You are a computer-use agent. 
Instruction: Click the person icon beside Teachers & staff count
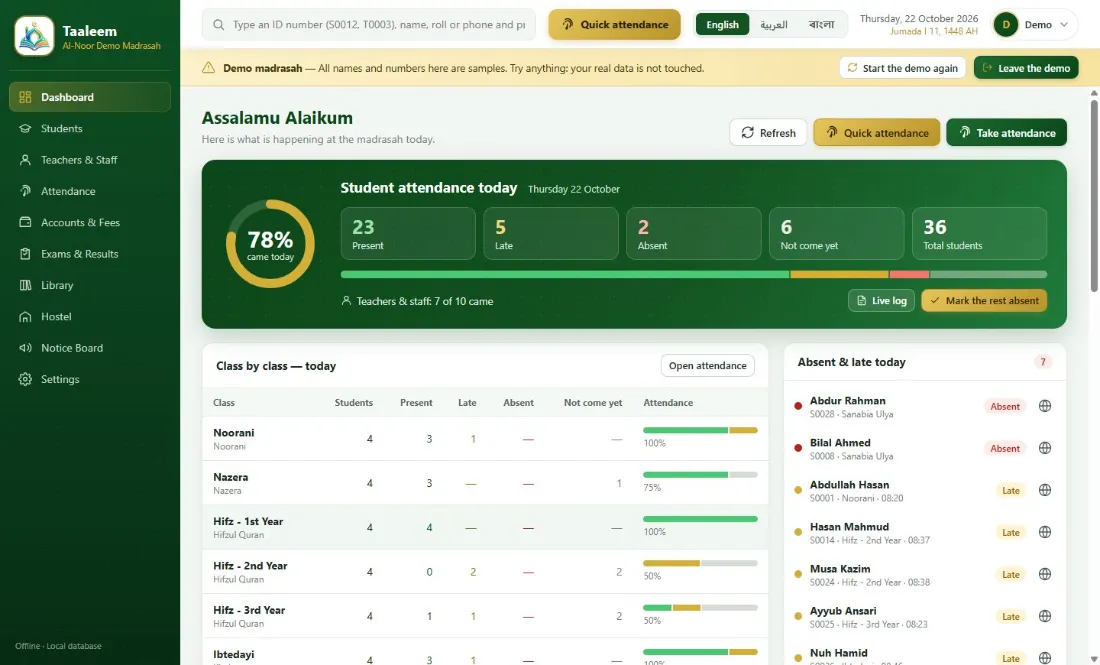(346, 301)
